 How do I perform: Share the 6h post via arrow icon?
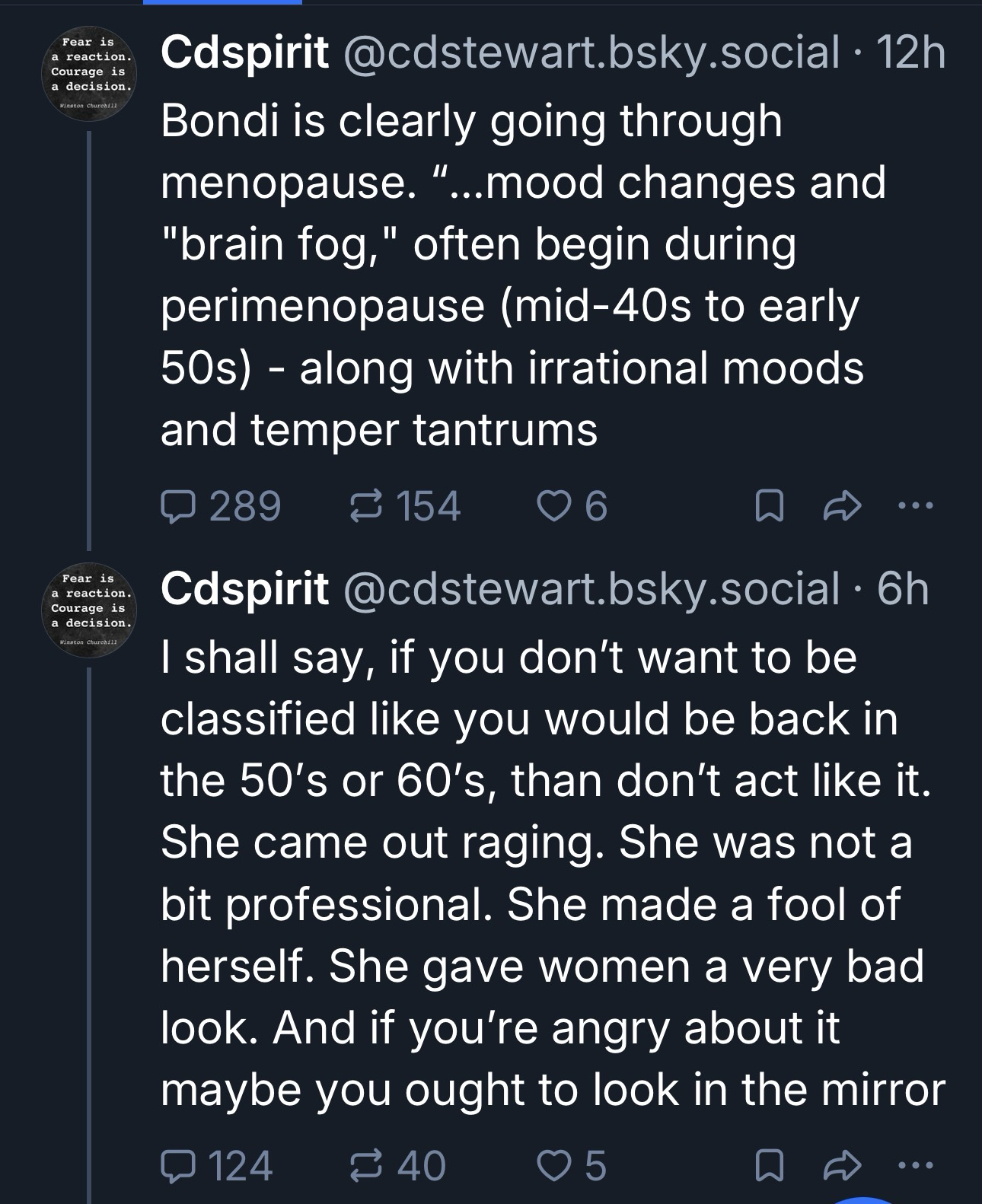tap(841, 1165)
